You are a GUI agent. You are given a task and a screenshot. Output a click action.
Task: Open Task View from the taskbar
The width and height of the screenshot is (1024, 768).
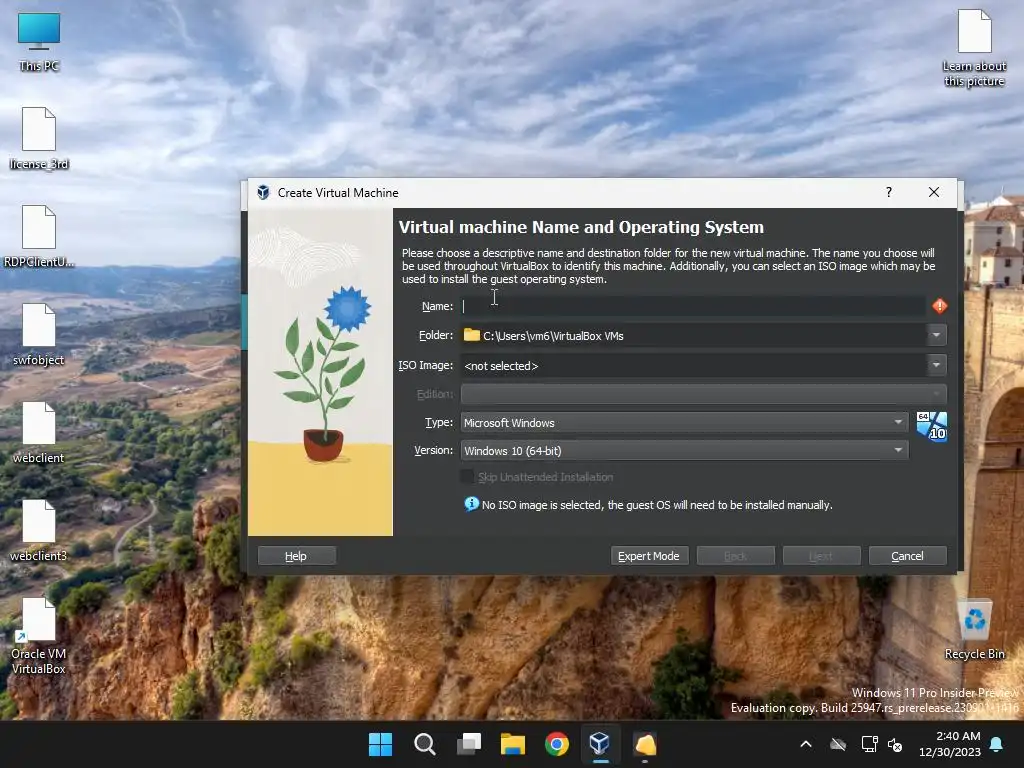click(x=469, y=744)
